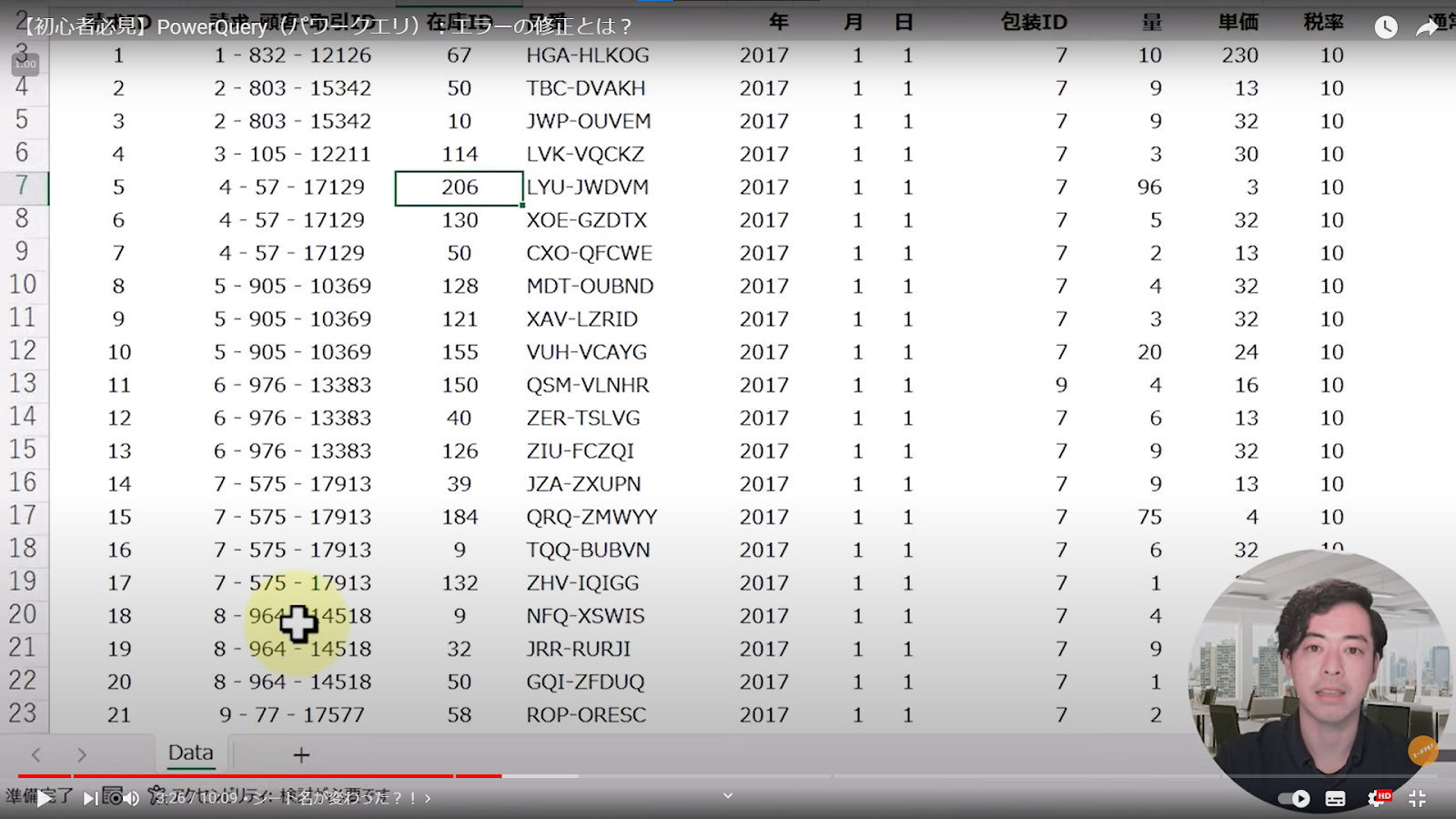This screenshot has height=819, width=1456.
Task: Click cell HGA-HLKOG
Action: [588, 56]
